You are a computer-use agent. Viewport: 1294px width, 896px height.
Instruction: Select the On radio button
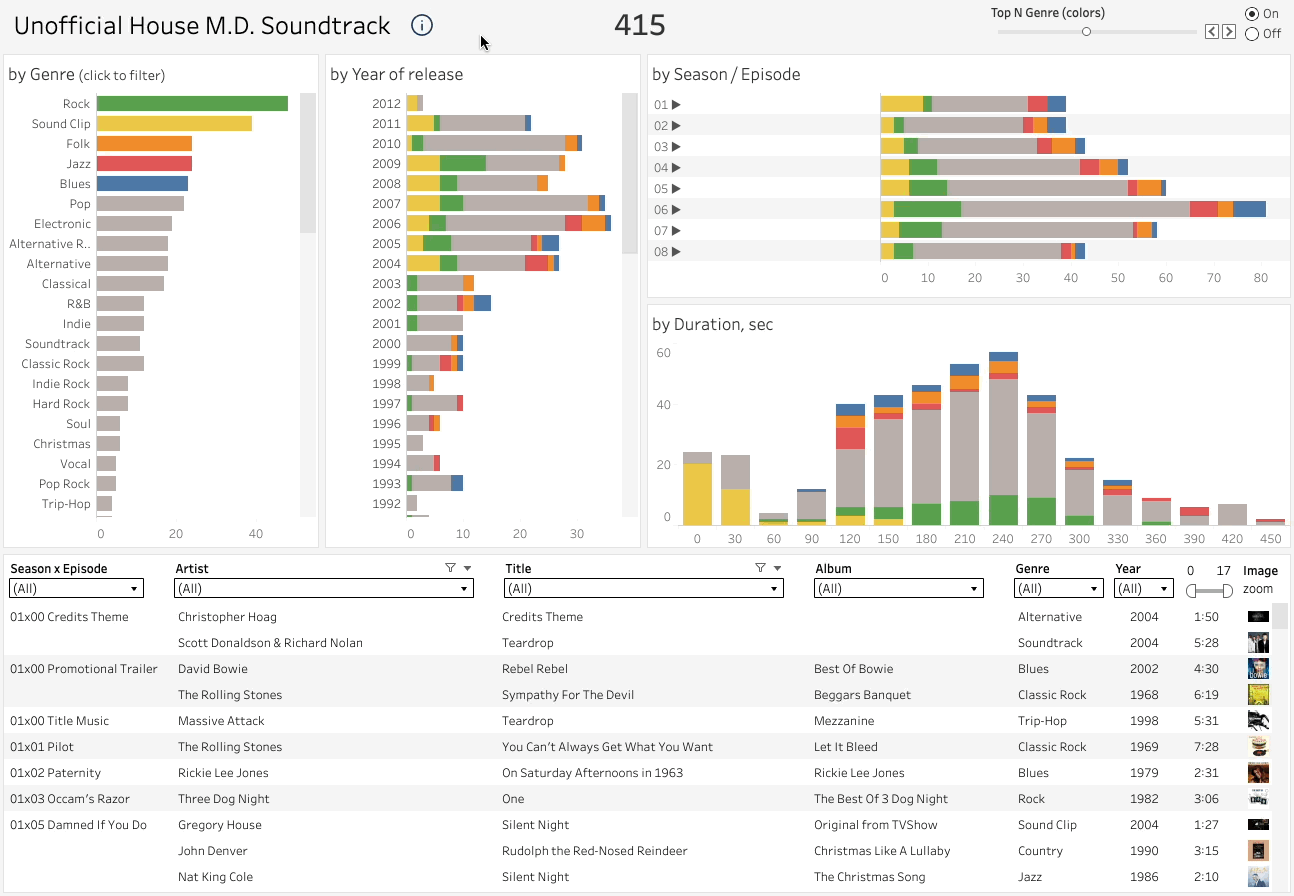[1252, 14]
